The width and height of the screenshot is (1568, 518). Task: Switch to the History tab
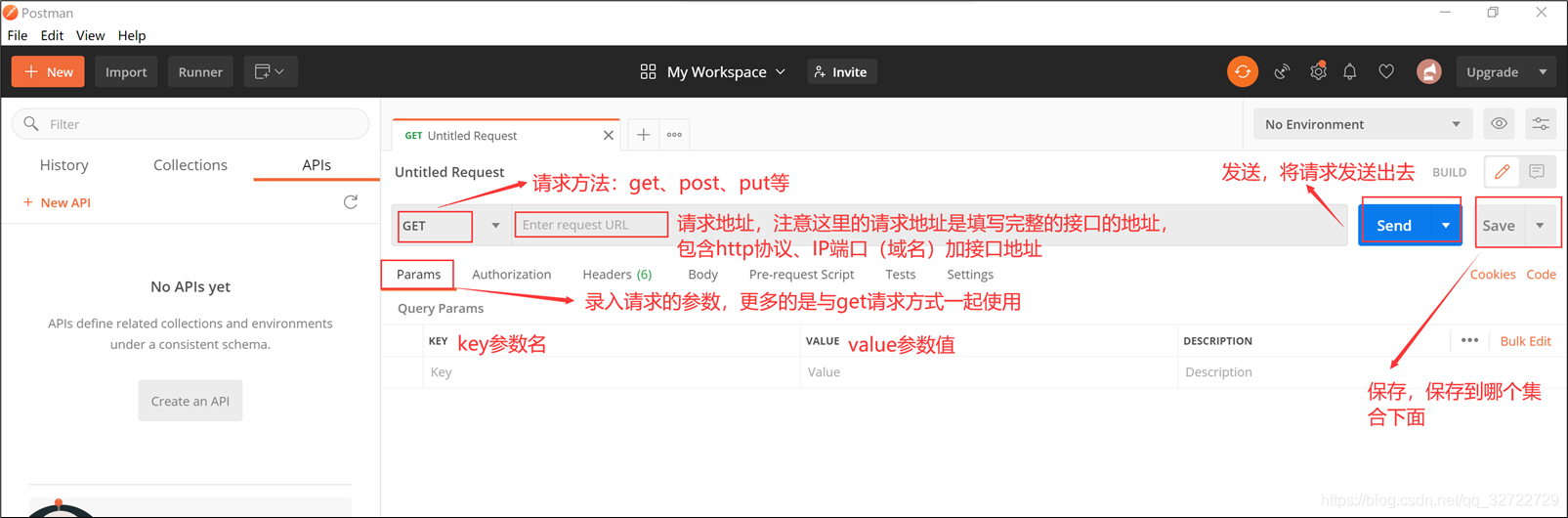pos(64,165)
